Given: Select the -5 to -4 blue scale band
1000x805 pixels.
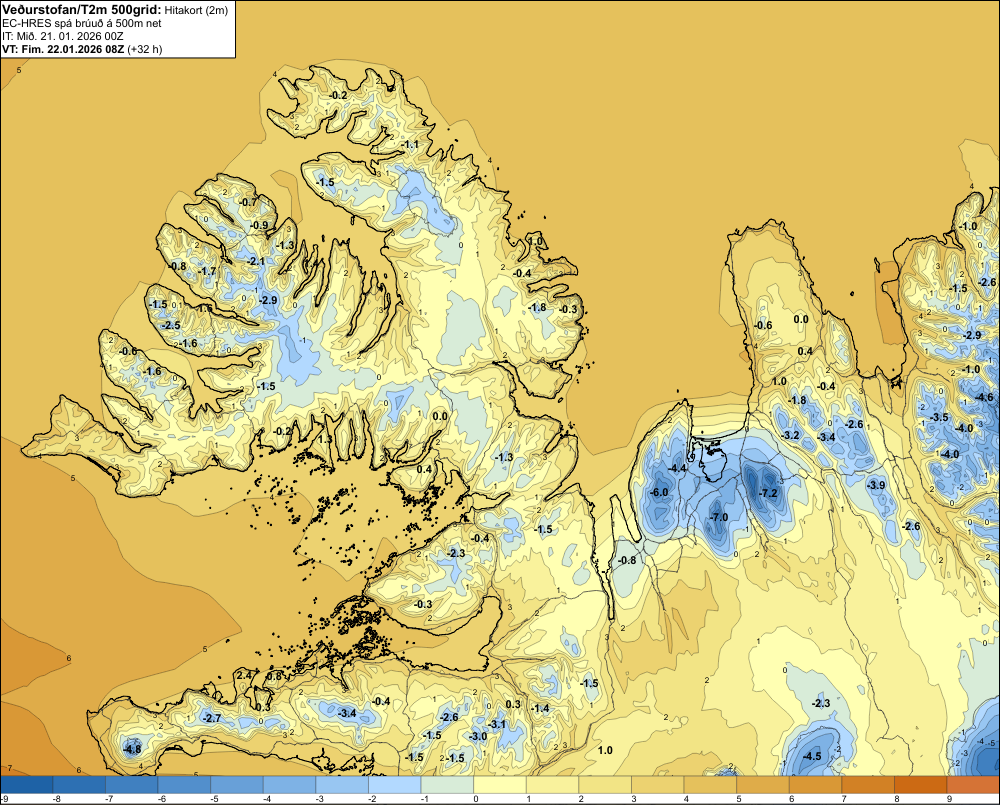Looking at the screenshot, I should pyautogui.click(x=237, y=785).
